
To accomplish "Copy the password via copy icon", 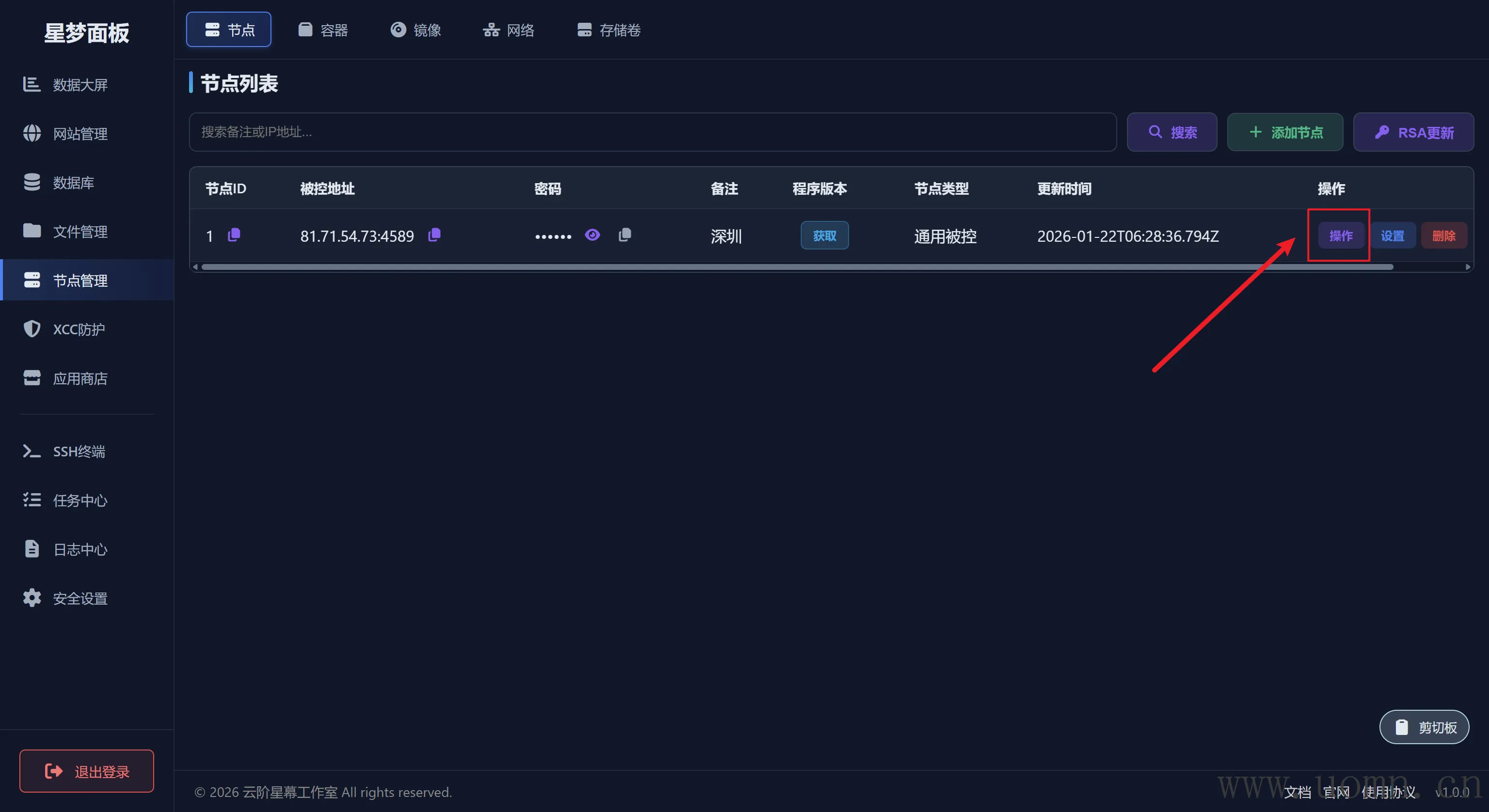I will pyautogui.click(x=624, y=234).
